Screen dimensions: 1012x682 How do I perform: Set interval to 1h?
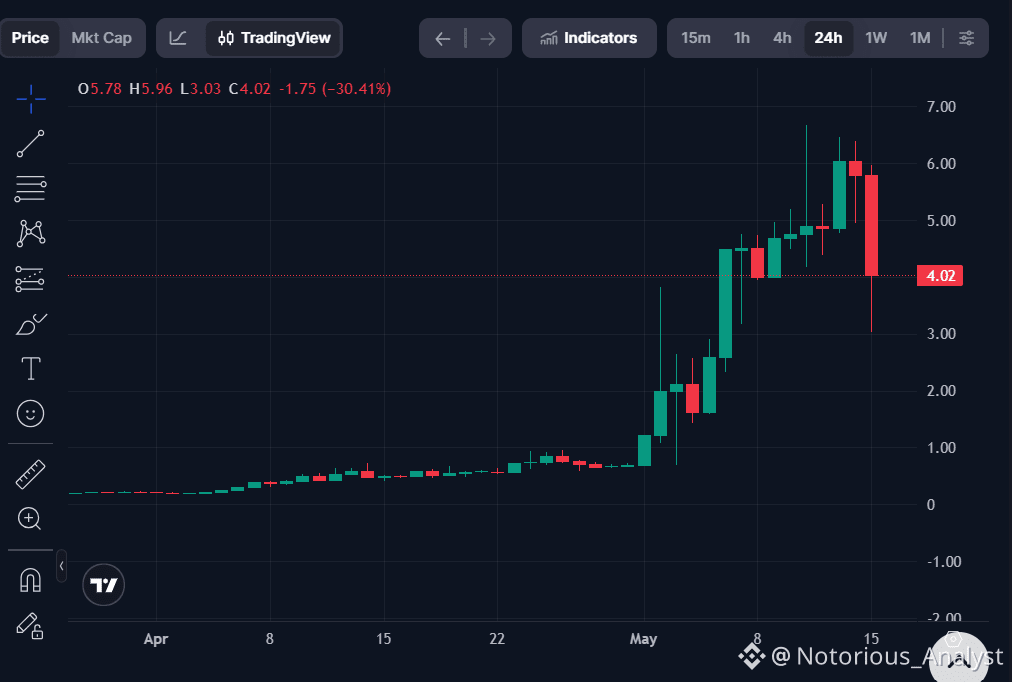(742, 38)
